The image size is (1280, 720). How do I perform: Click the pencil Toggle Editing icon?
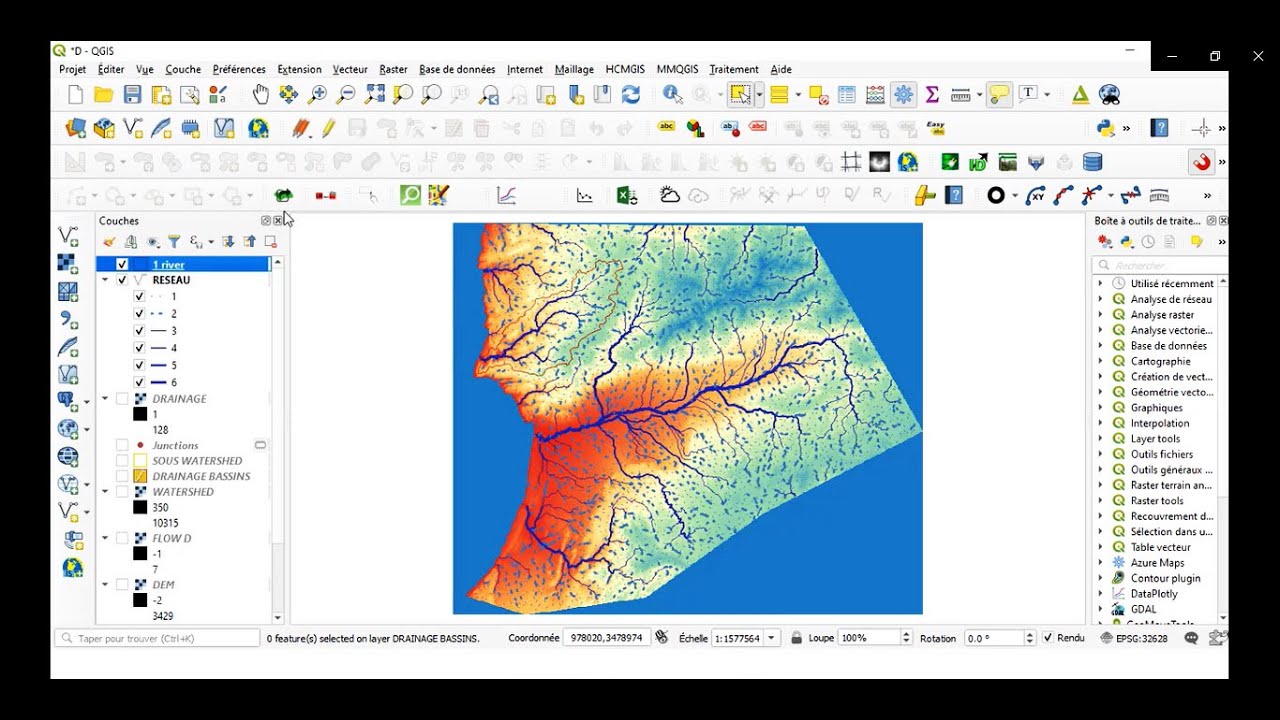click(328, 128)
